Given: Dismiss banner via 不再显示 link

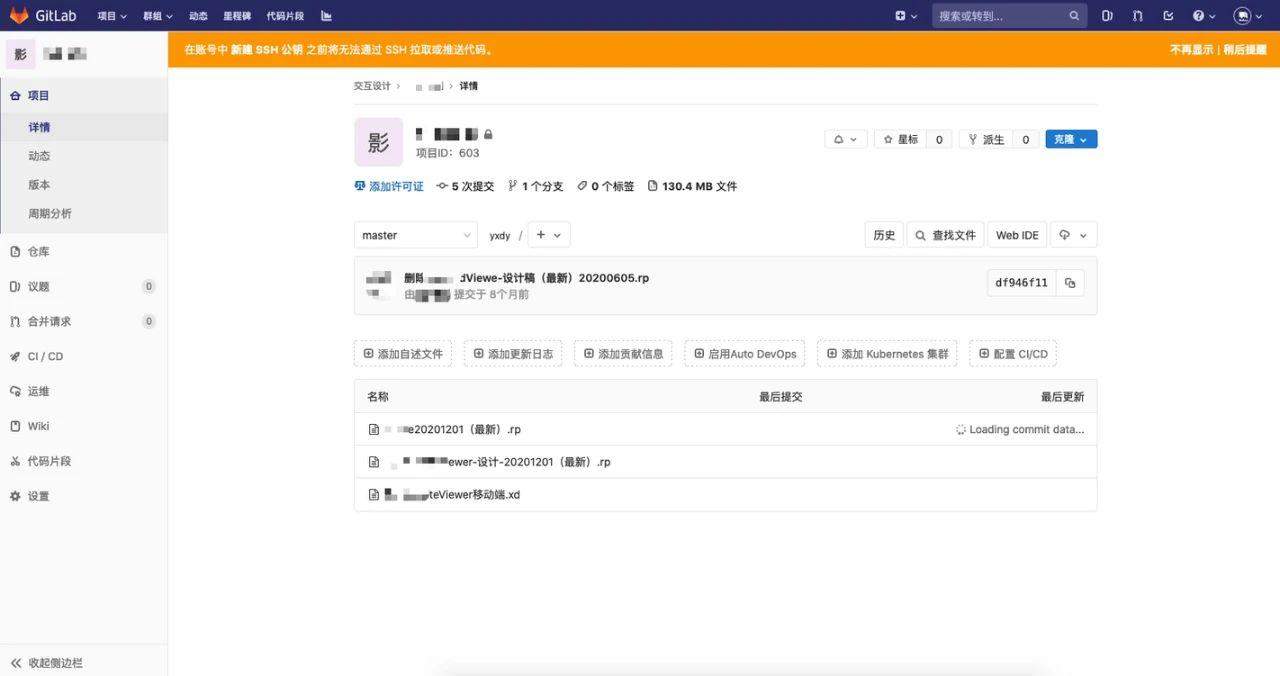Looking at the screenshot, I should pos(1191,49).
